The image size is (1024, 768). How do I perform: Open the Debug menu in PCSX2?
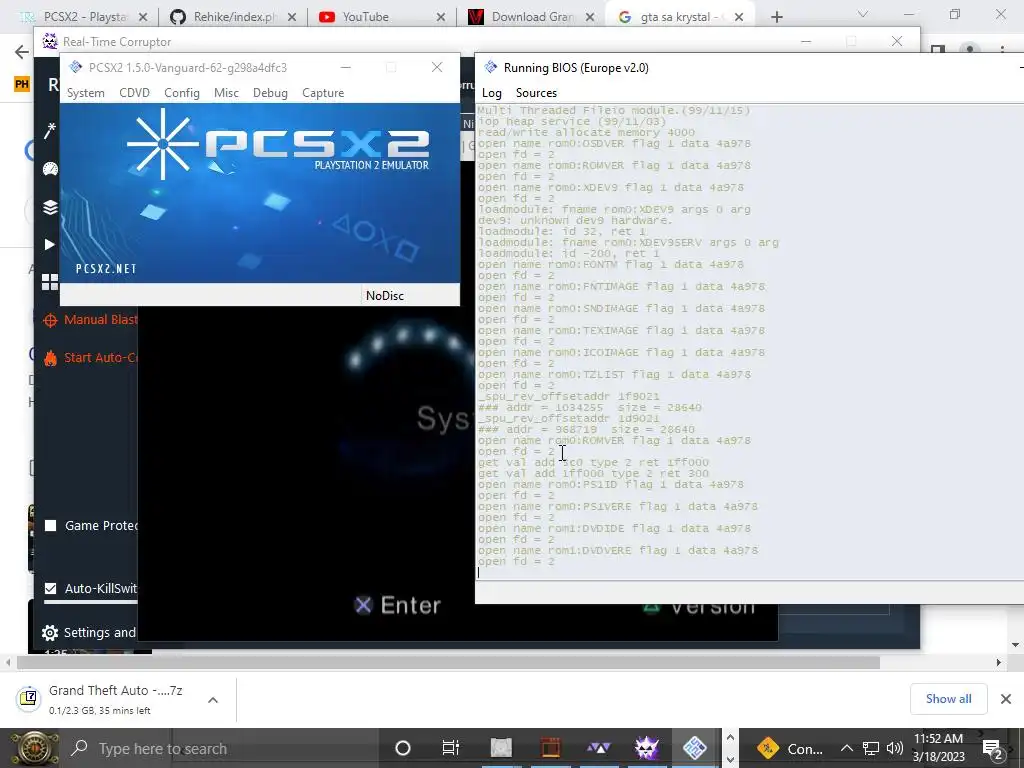270,93
